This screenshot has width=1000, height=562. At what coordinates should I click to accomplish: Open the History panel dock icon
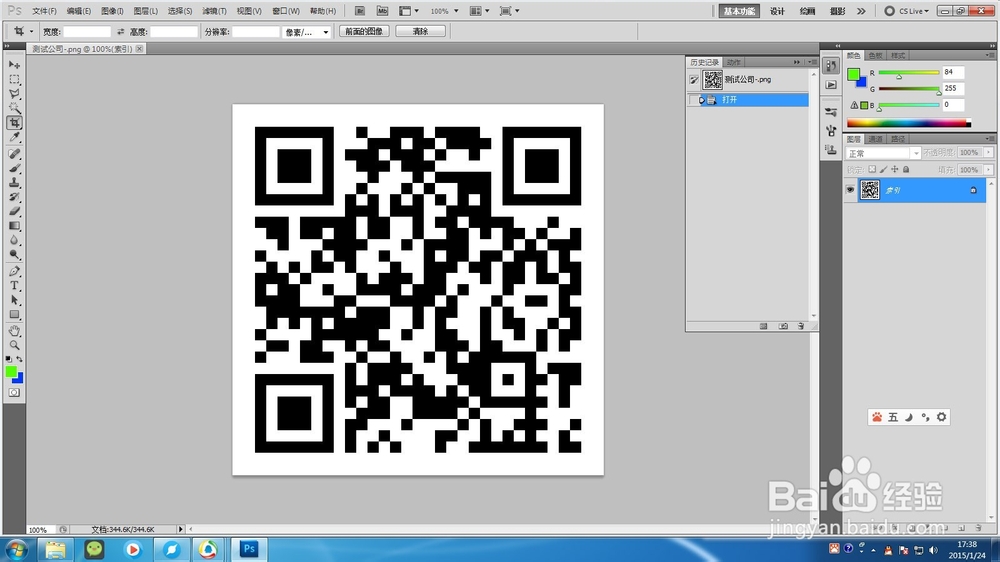[830, 66]
